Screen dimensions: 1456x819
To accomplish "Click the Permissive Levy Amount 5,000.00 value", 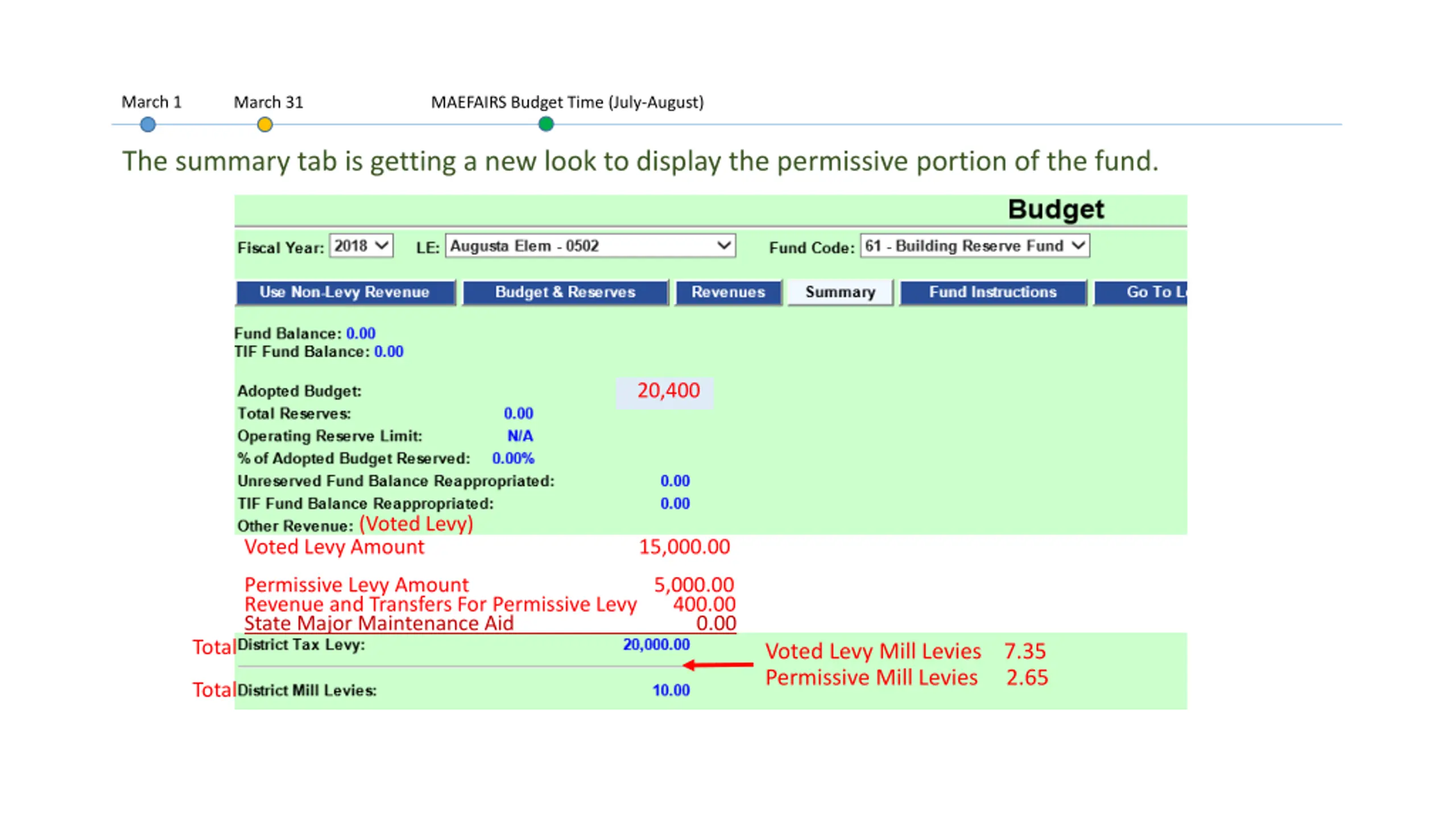I will click(694, 585).
